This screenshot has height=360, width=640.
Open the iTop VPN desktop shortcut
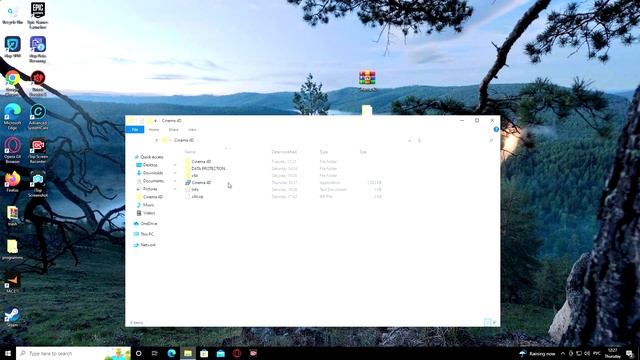12,47
